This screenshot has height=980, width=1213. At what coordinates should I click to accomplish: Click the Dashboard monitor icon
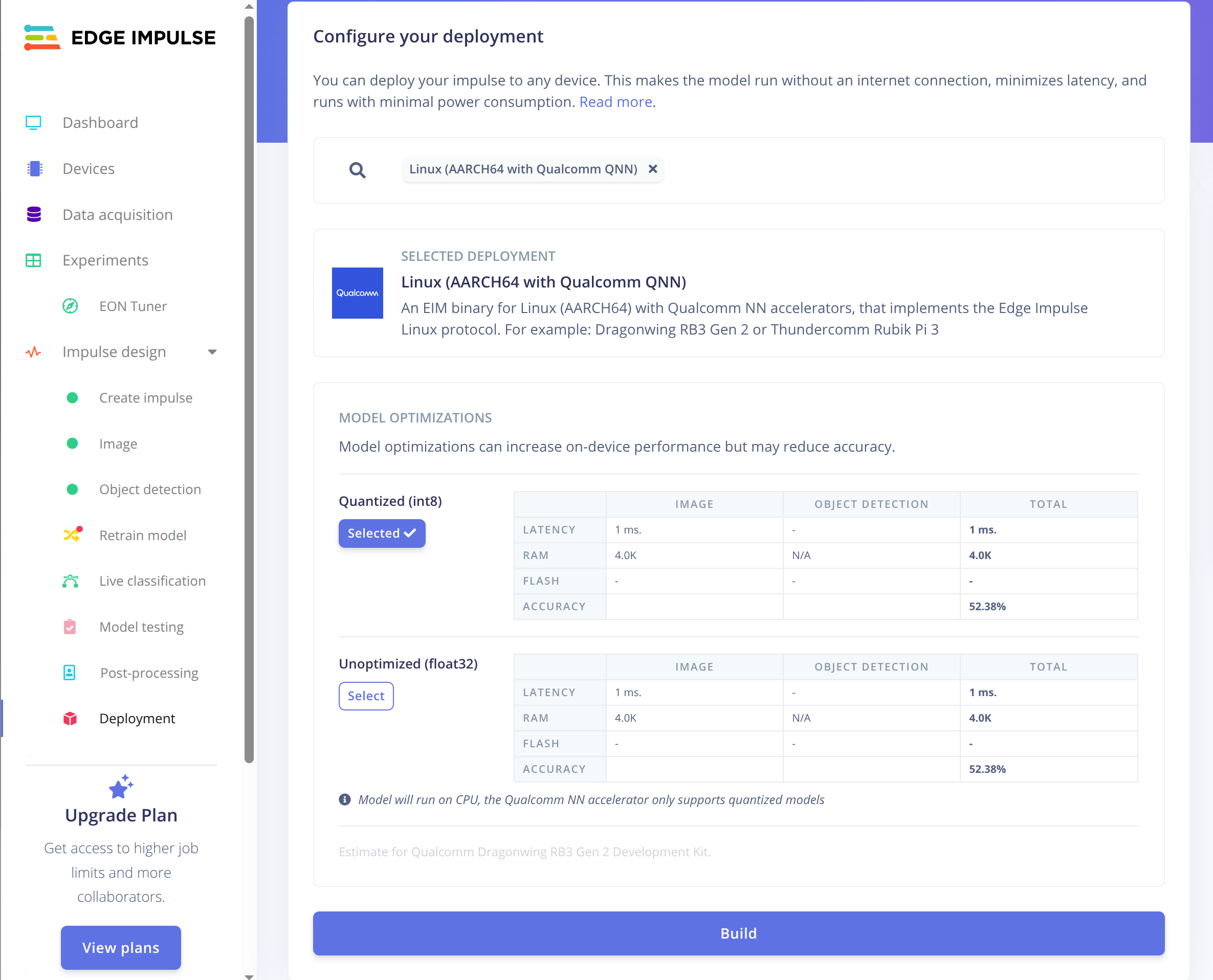(33, 123)
